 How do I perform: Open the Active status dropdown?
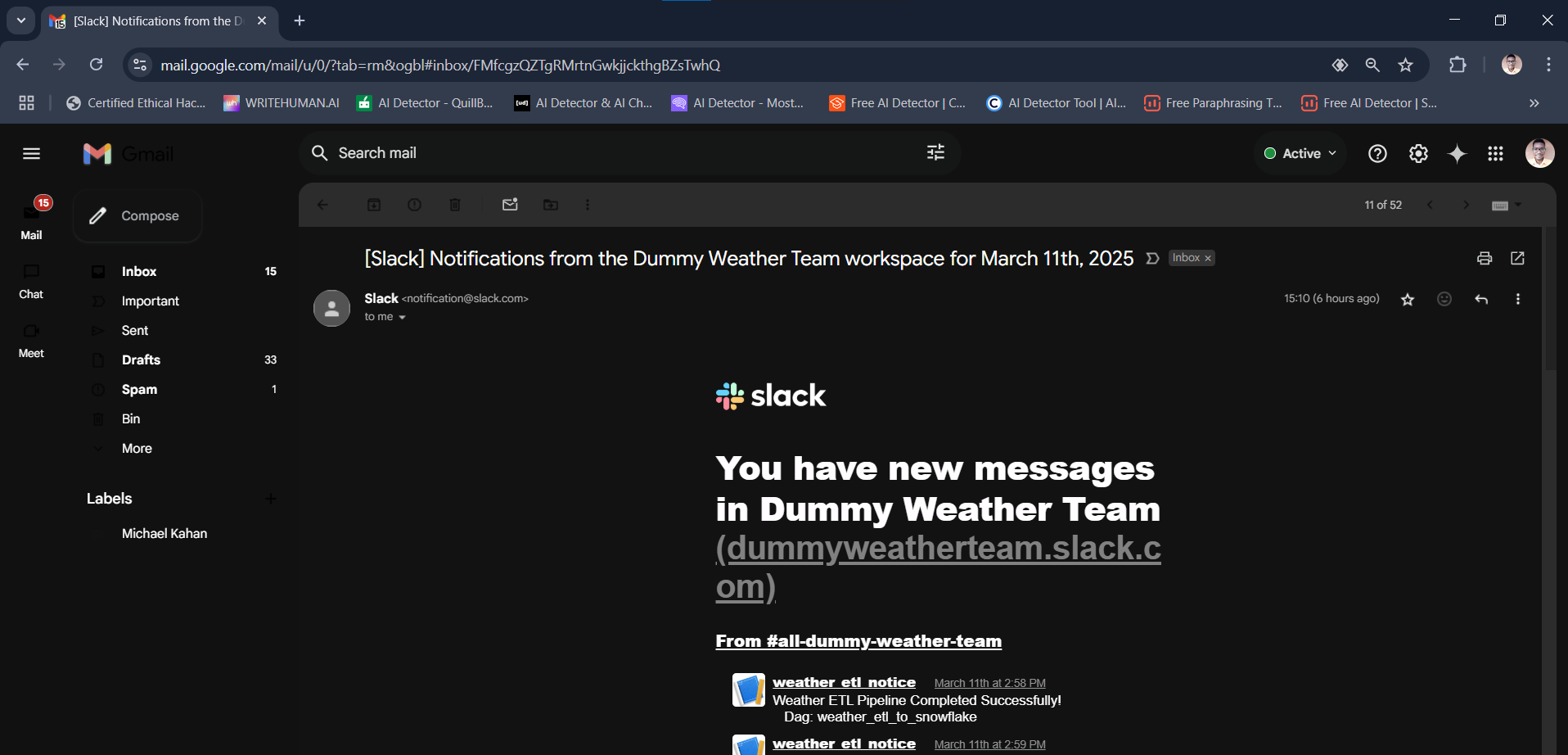1300,153
